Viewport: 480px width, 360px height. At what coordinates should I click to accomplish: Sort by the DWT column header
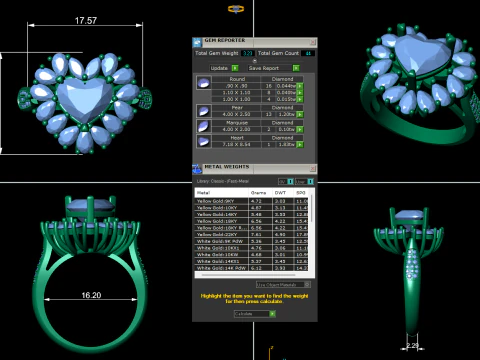(283, 193)
